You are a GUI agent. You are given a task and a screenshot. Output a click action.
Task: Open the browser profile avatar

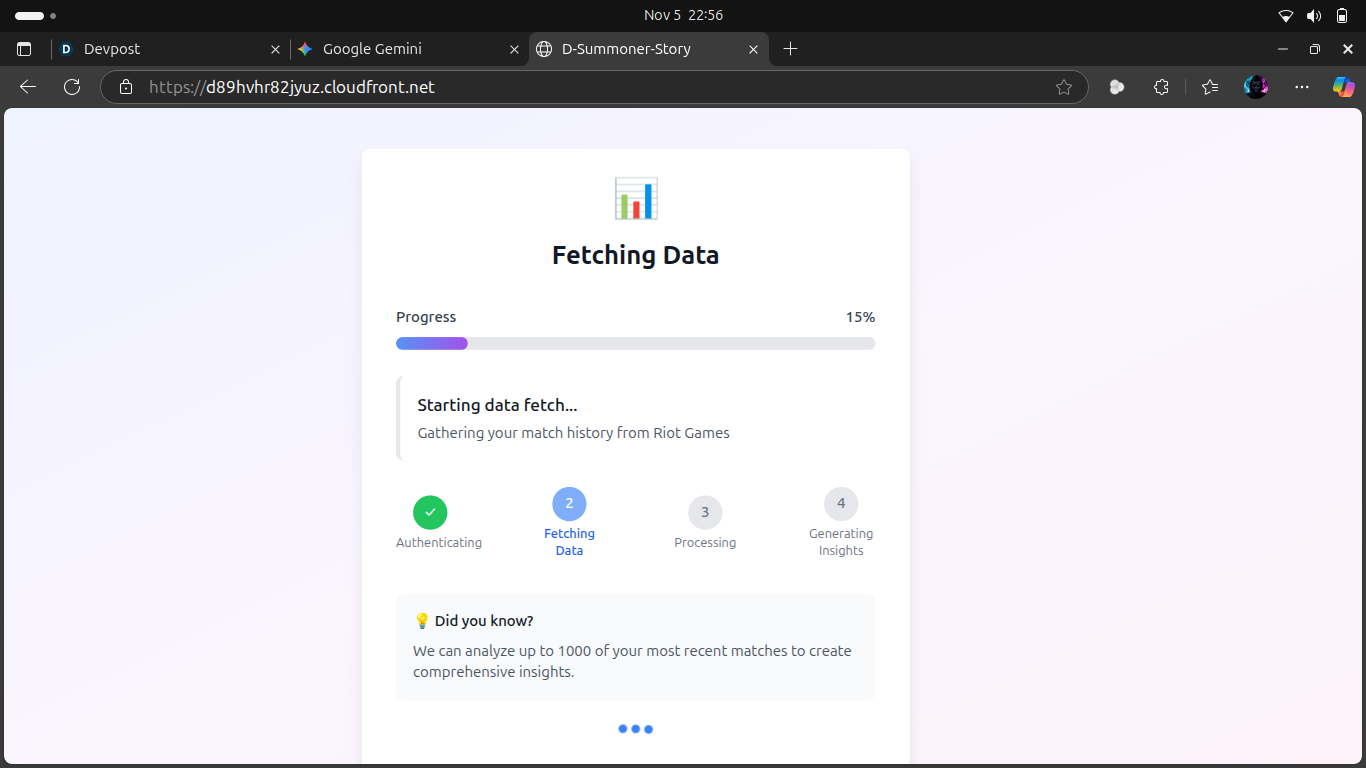[1256, 87]
